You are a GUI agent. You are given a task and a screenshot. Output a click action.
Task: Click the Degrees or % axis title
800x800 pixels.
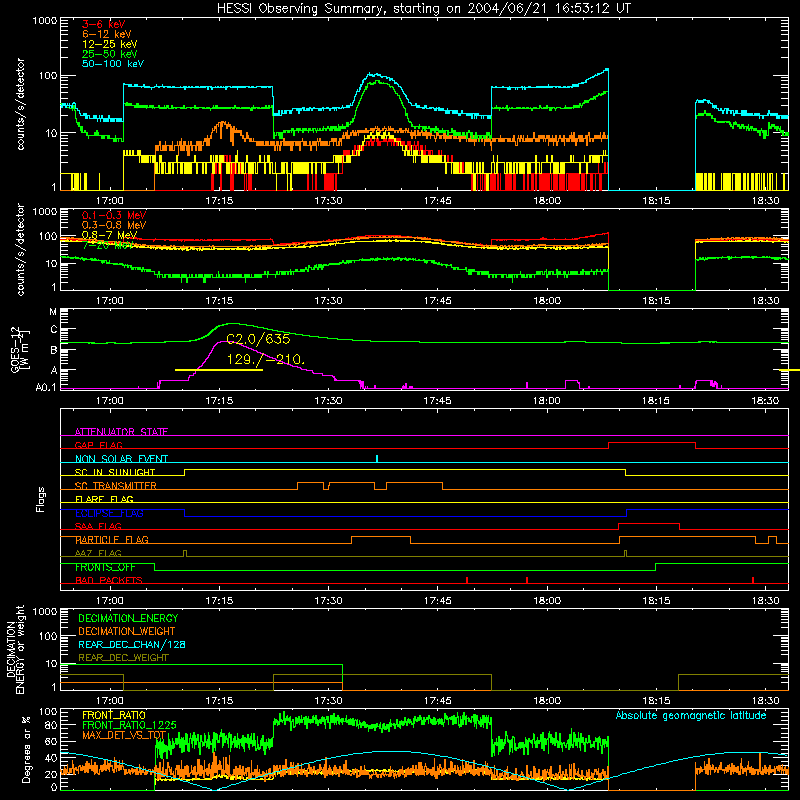tap(27, 749)
